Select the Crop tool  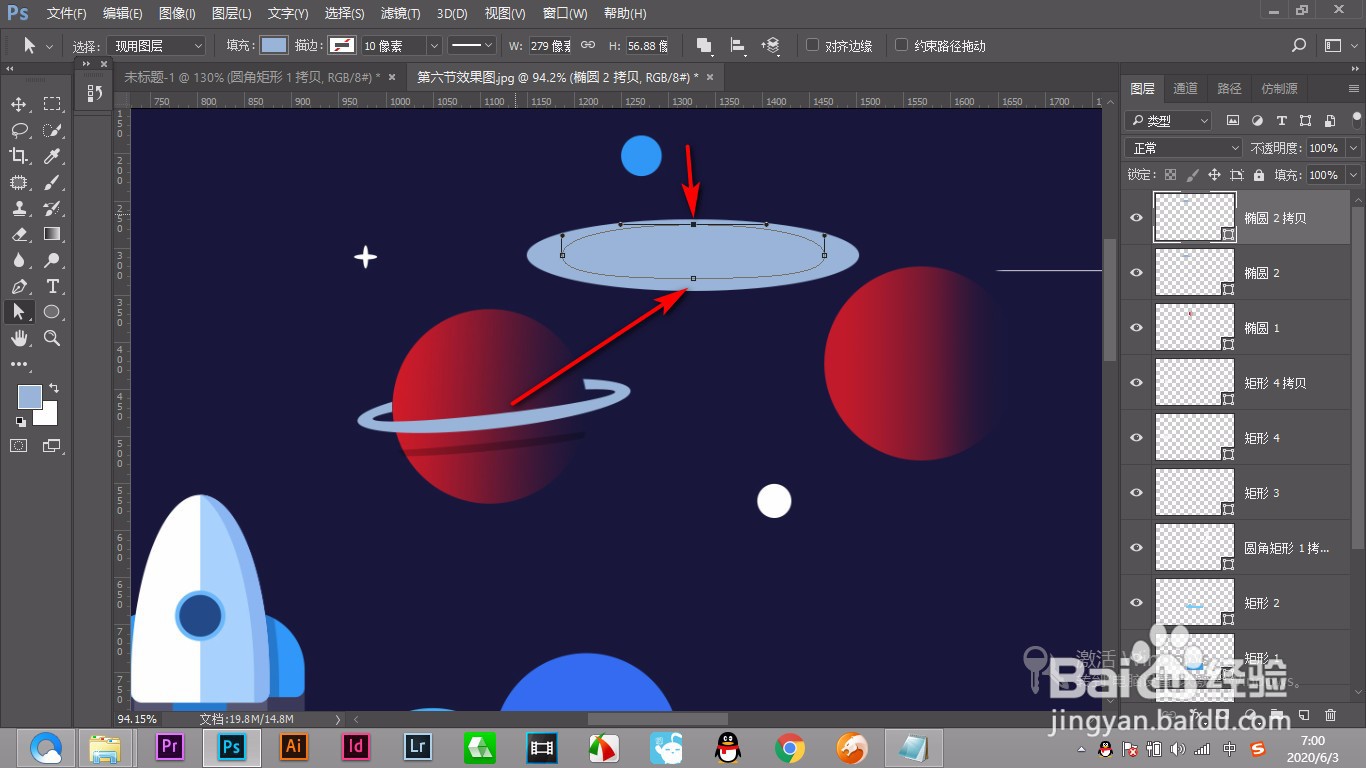pyautogui.click(x=18, y=156)
